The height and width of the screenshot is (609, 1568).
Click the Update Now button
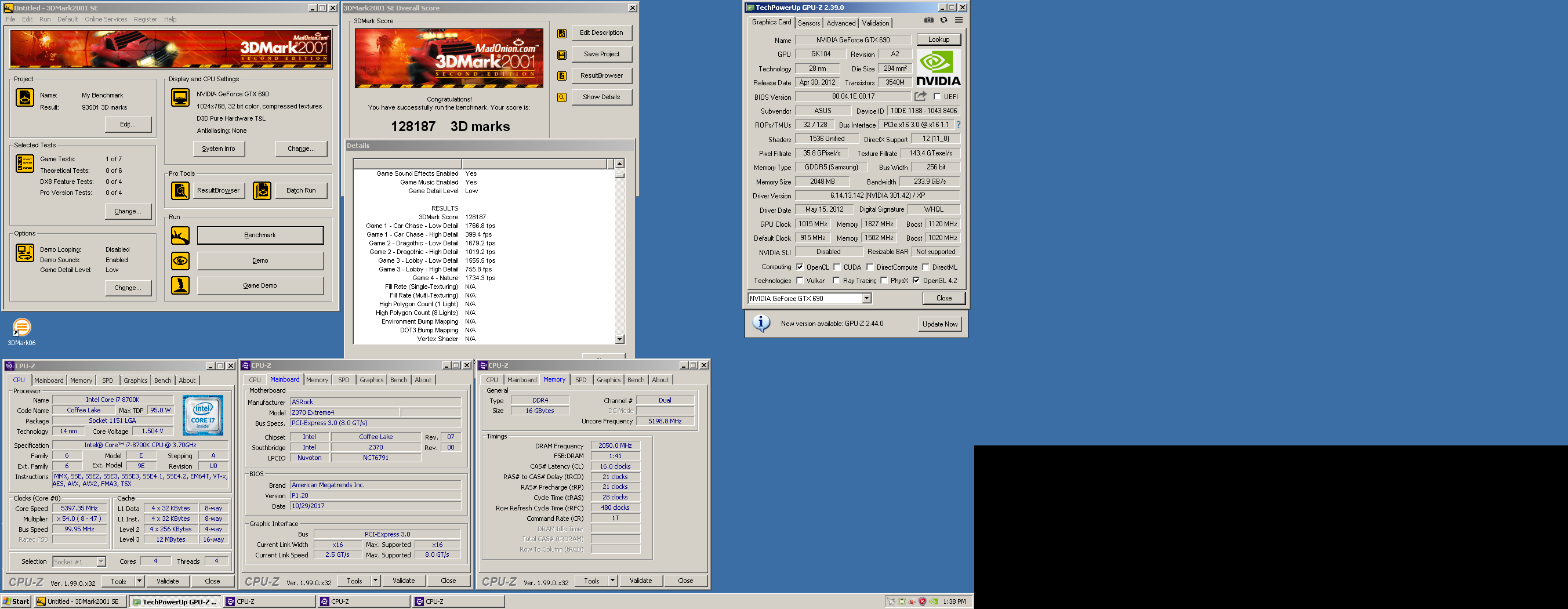(940, 324)
